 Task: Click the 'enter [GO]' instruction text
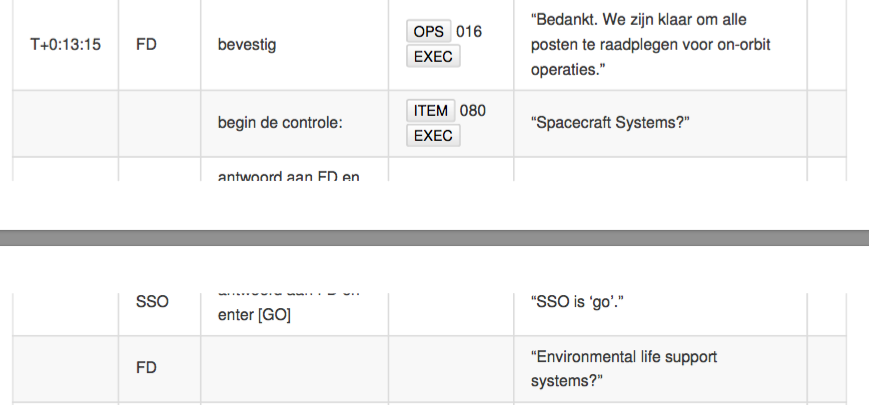coord(254,315)
